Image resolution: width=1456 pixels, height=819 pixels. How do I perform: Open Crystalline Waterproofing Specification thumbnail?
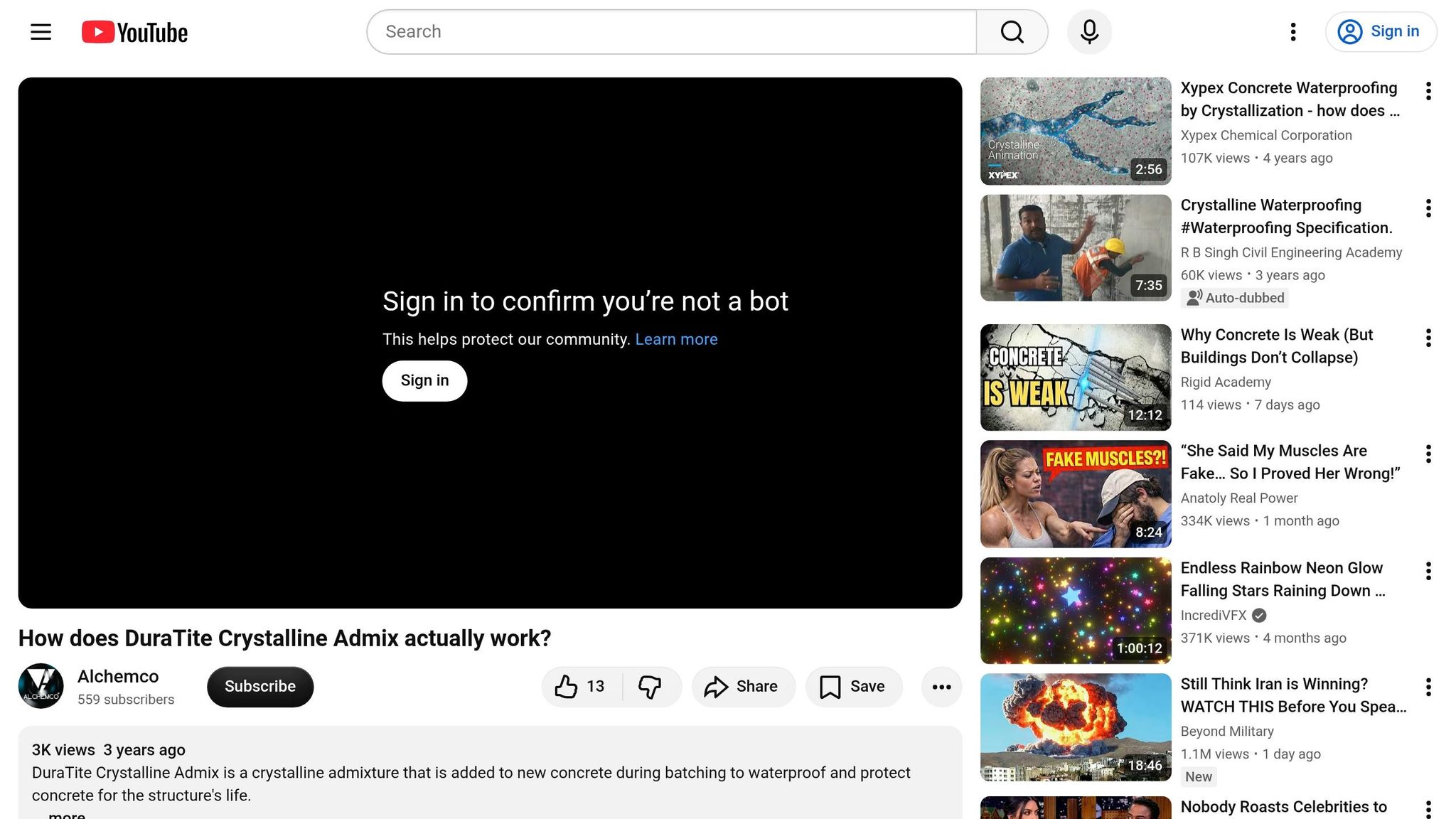[x=1075, y=248]
